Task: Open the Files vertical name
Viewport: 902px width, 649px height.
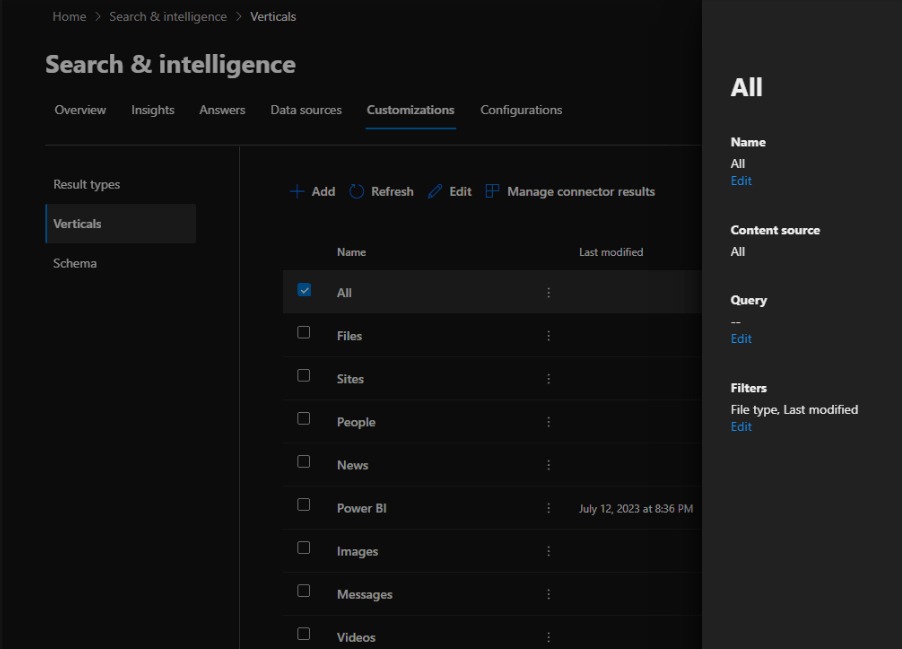Action: click(x=349, y=336)
